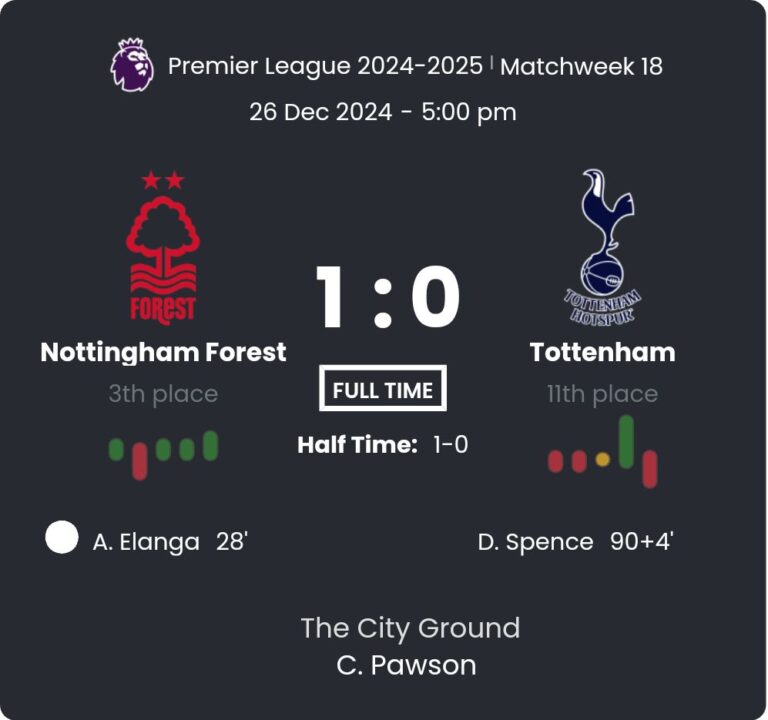Click D. Spence 90+4' event
768x720 pixels.
point(575,542)
